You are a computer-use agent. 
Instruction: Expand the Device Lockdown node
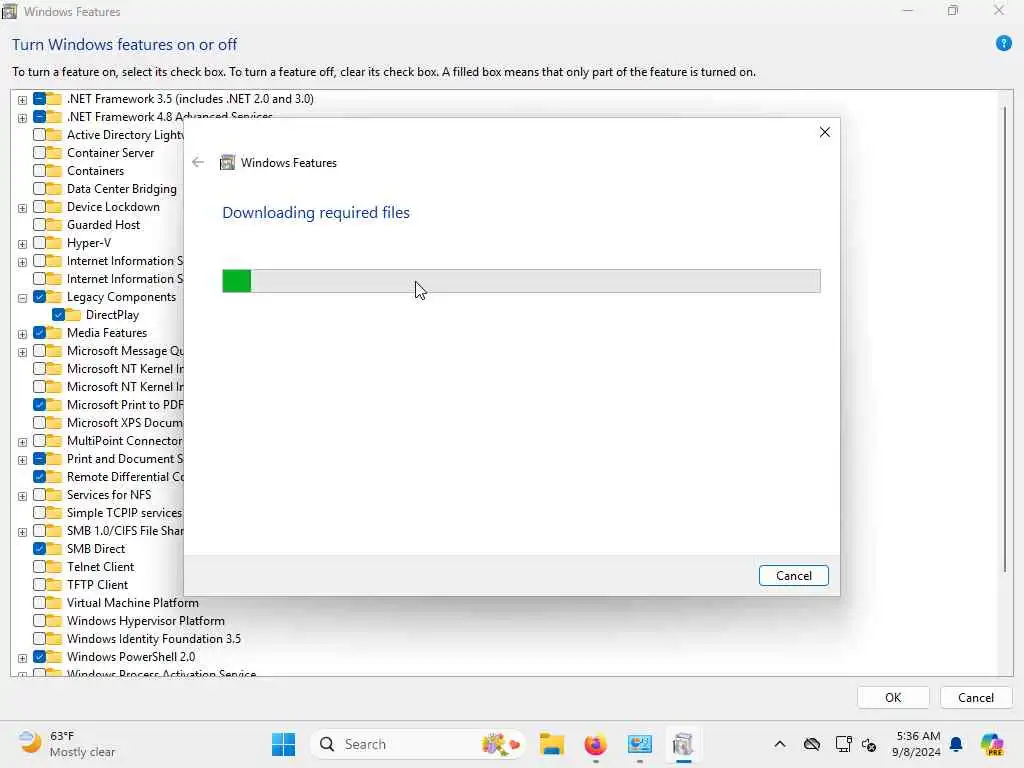[x=22, y=208]
